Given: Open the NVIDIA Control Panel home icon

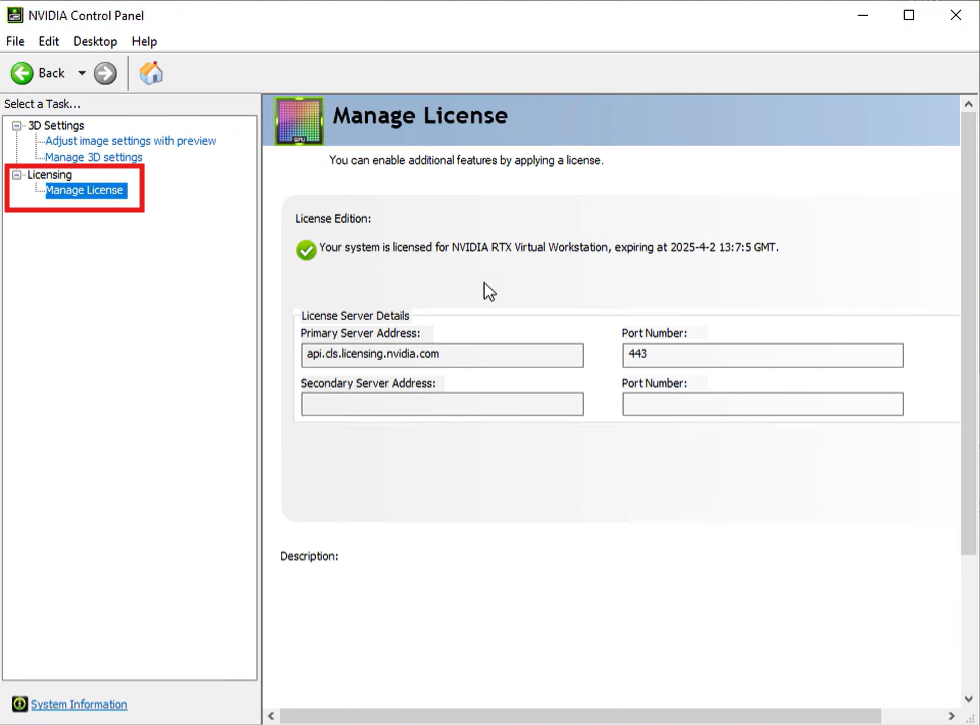Looking at the screenshot, I should pos(150,72).
